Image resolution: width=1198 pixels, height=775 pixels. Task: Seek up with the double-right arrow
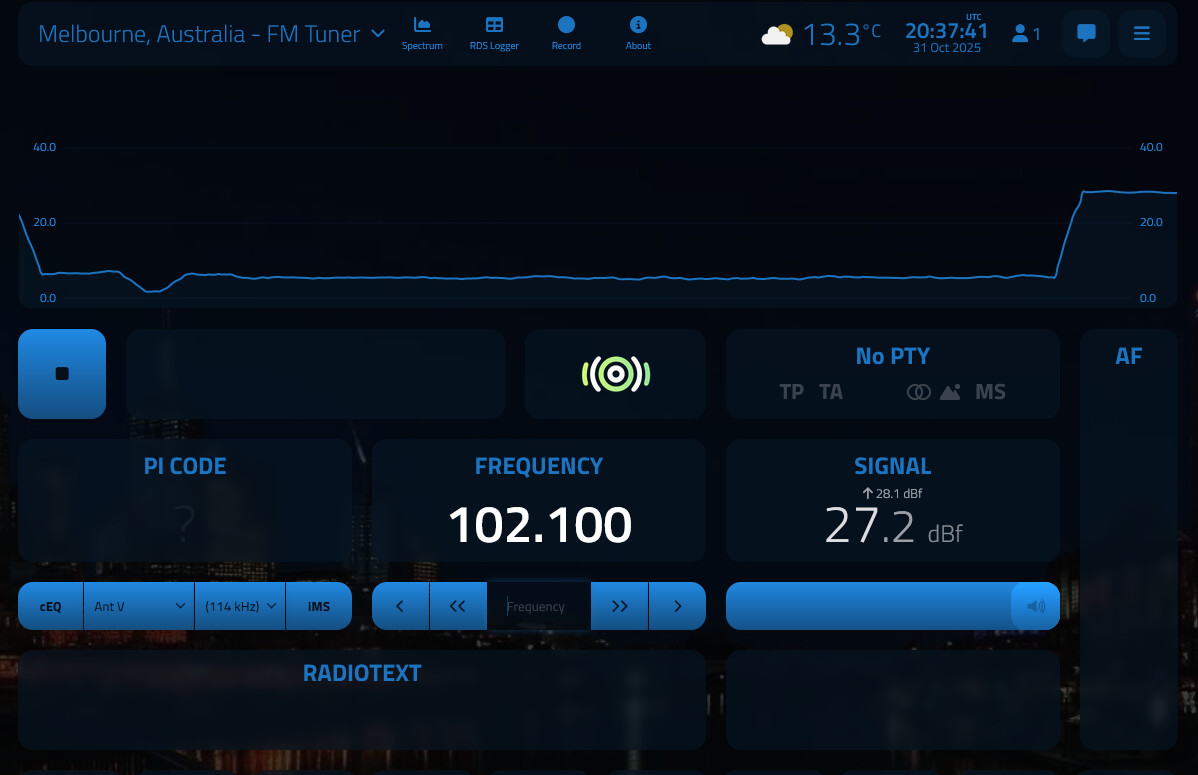point(620,606)
